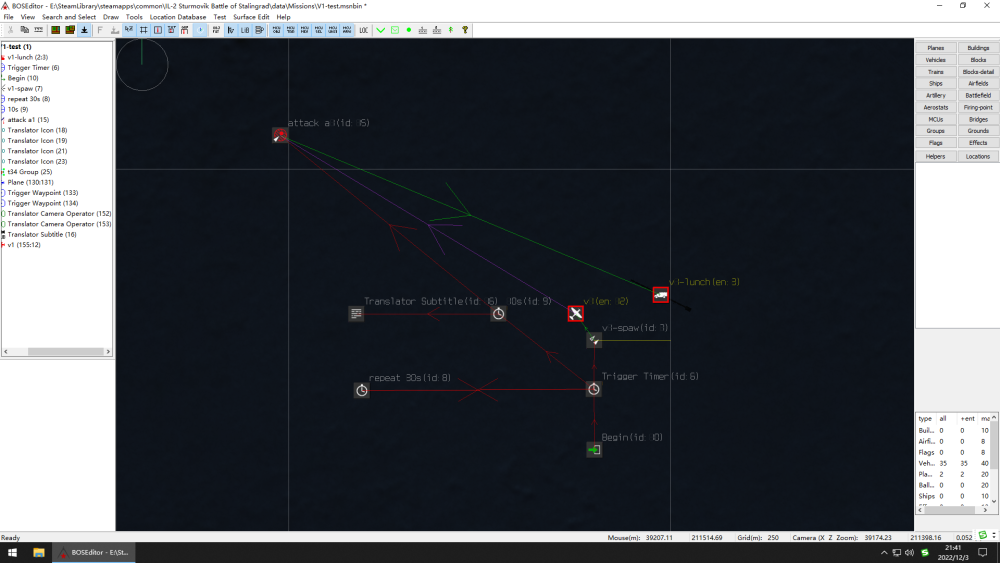Select Begin (10) in the tree
This screenshot has height=563, width=1000.
[x=23, y=78]
